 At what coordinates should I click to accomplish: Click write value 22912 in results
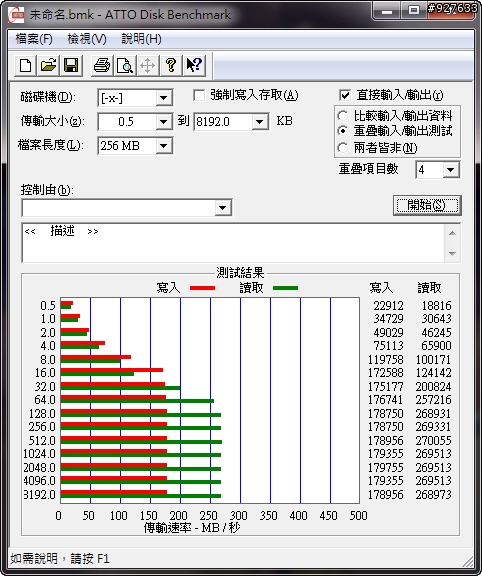388,306
